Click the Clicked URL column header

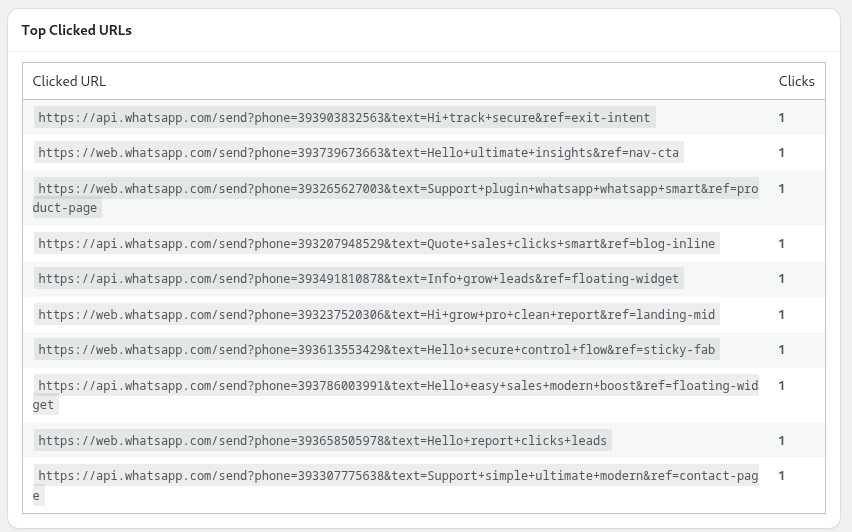tap(69, 81)
